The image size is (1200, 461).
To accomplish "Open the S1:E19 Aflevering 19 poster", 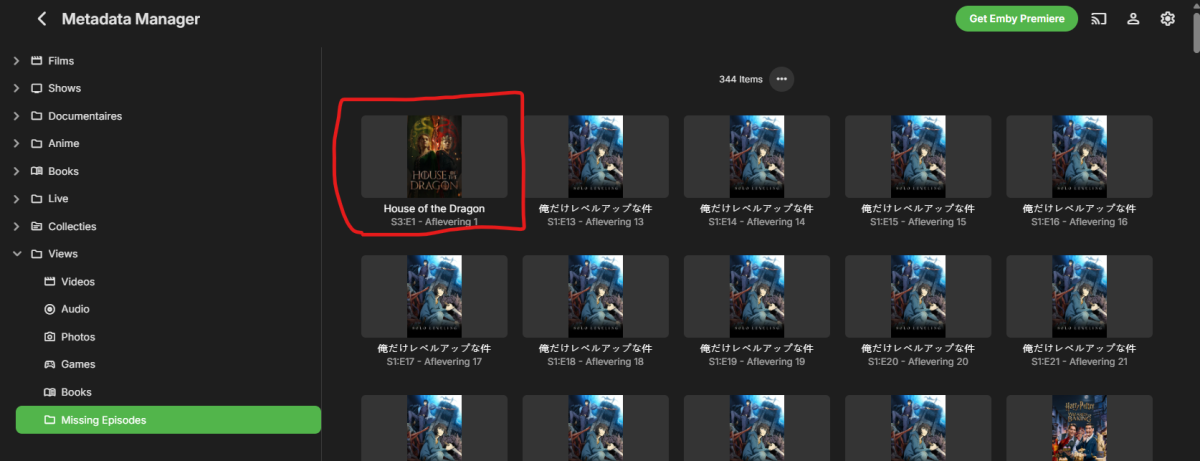I will [757, 296].
